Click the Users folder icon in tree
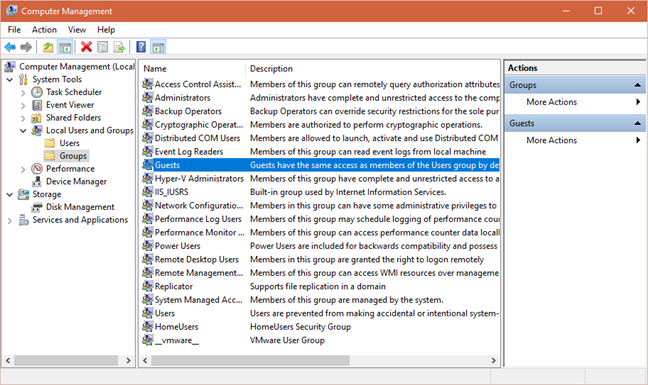648x385 pixels. [x=50, y=143]
